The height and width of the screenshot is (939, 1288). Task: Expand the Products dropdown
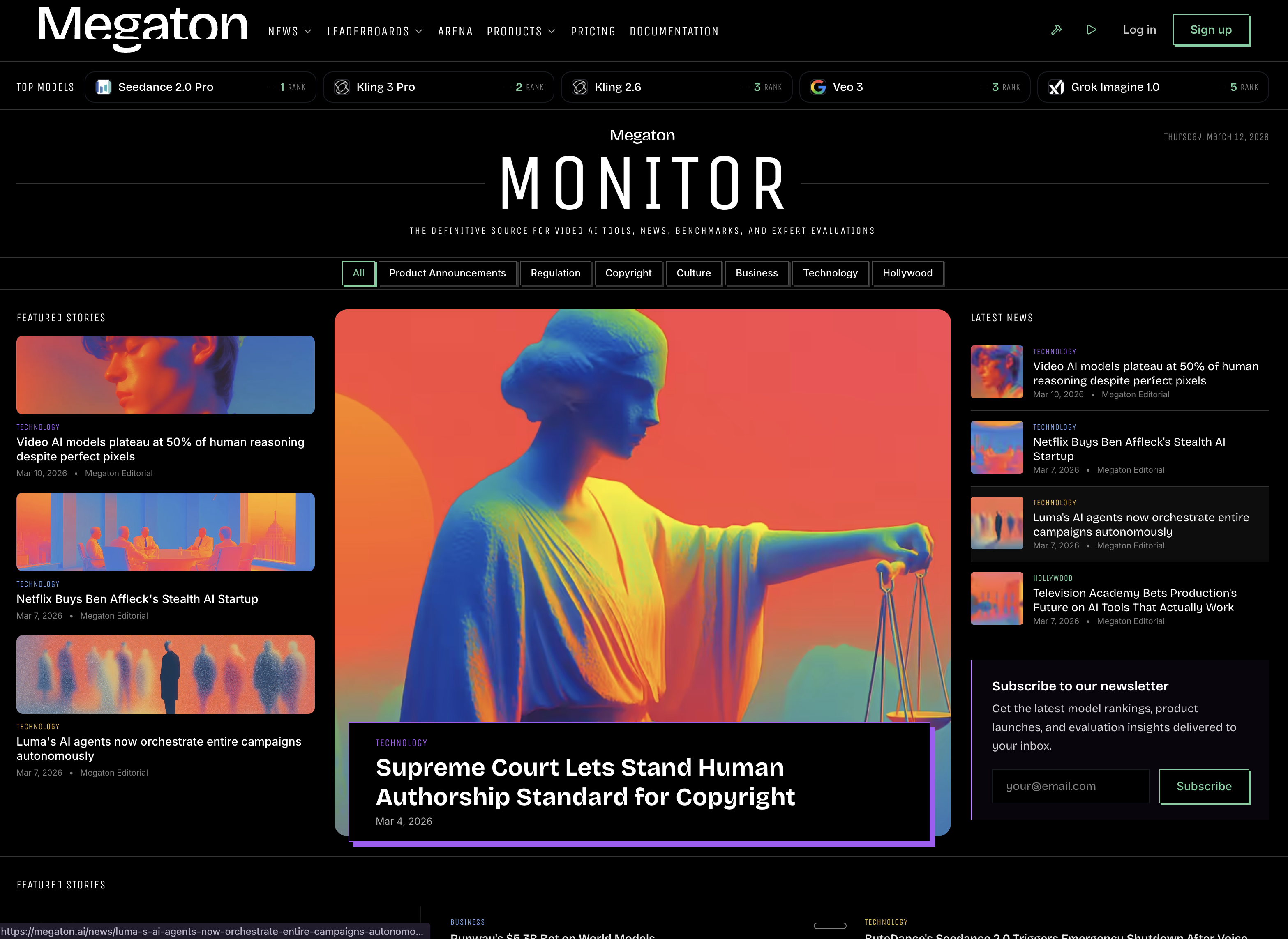point(520,31)
